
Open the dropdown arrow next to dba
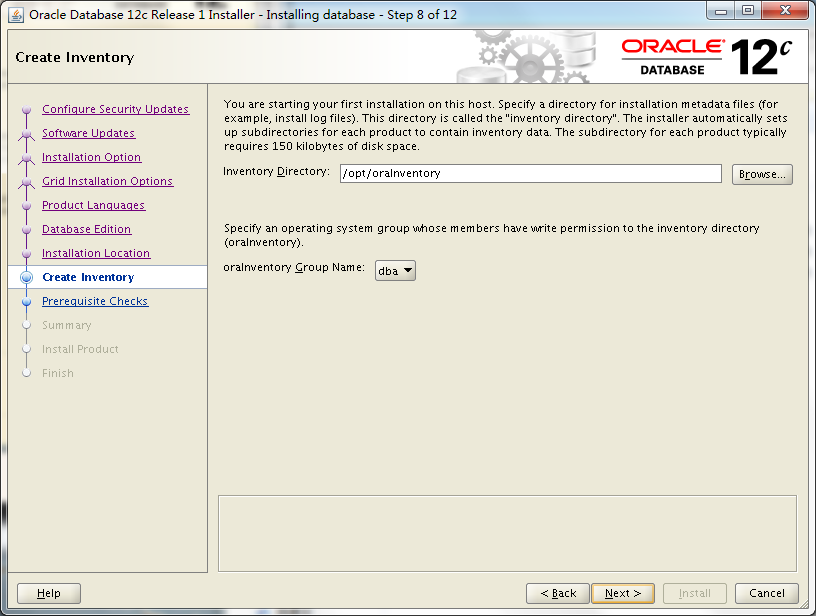[x=406, y=268]
